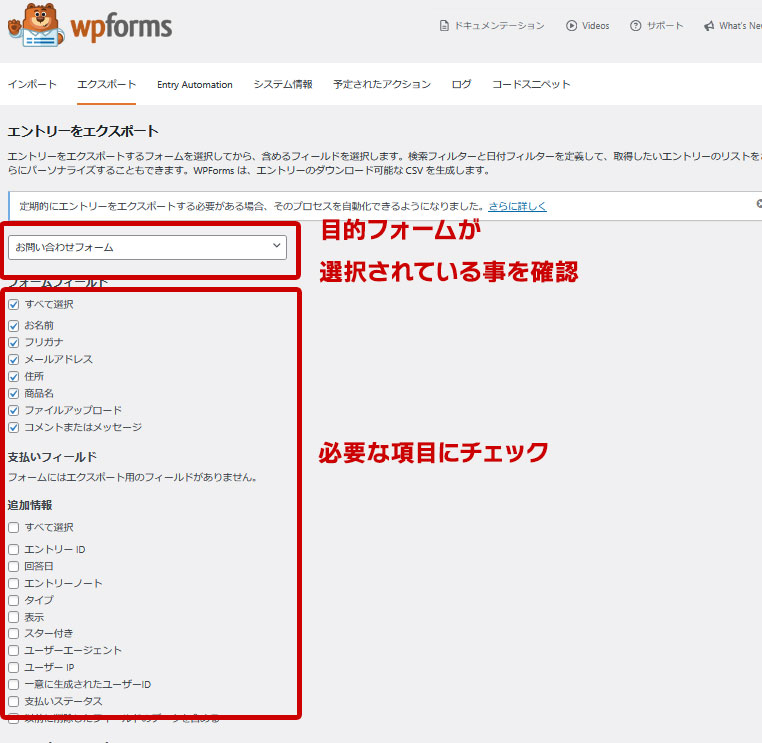Viewport: 762px width, 743px height.
Task: Click the 追加情報 heading
Action: (x=30, y=505)
